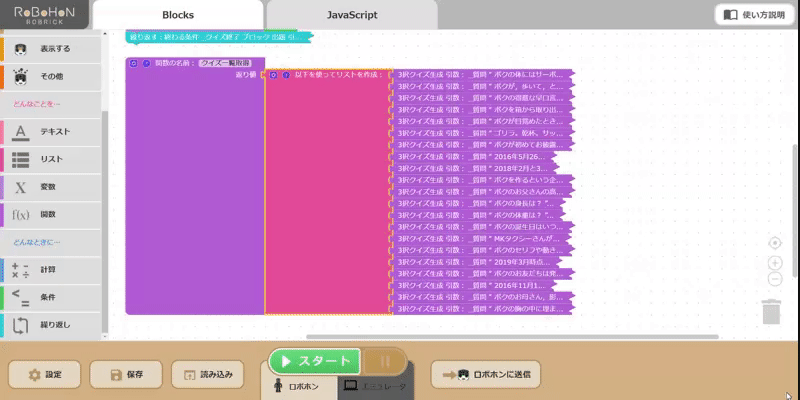Select the quiz block starting ボクを作るという企
The height and width of the screenshot is (400, 800).
(x=483, y=180)
